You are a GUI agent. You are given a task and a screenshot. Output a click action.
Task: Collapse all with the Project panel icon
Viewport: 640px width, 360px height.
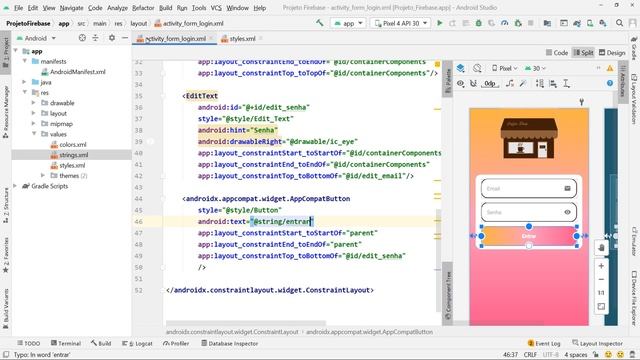tap(95, 38)
